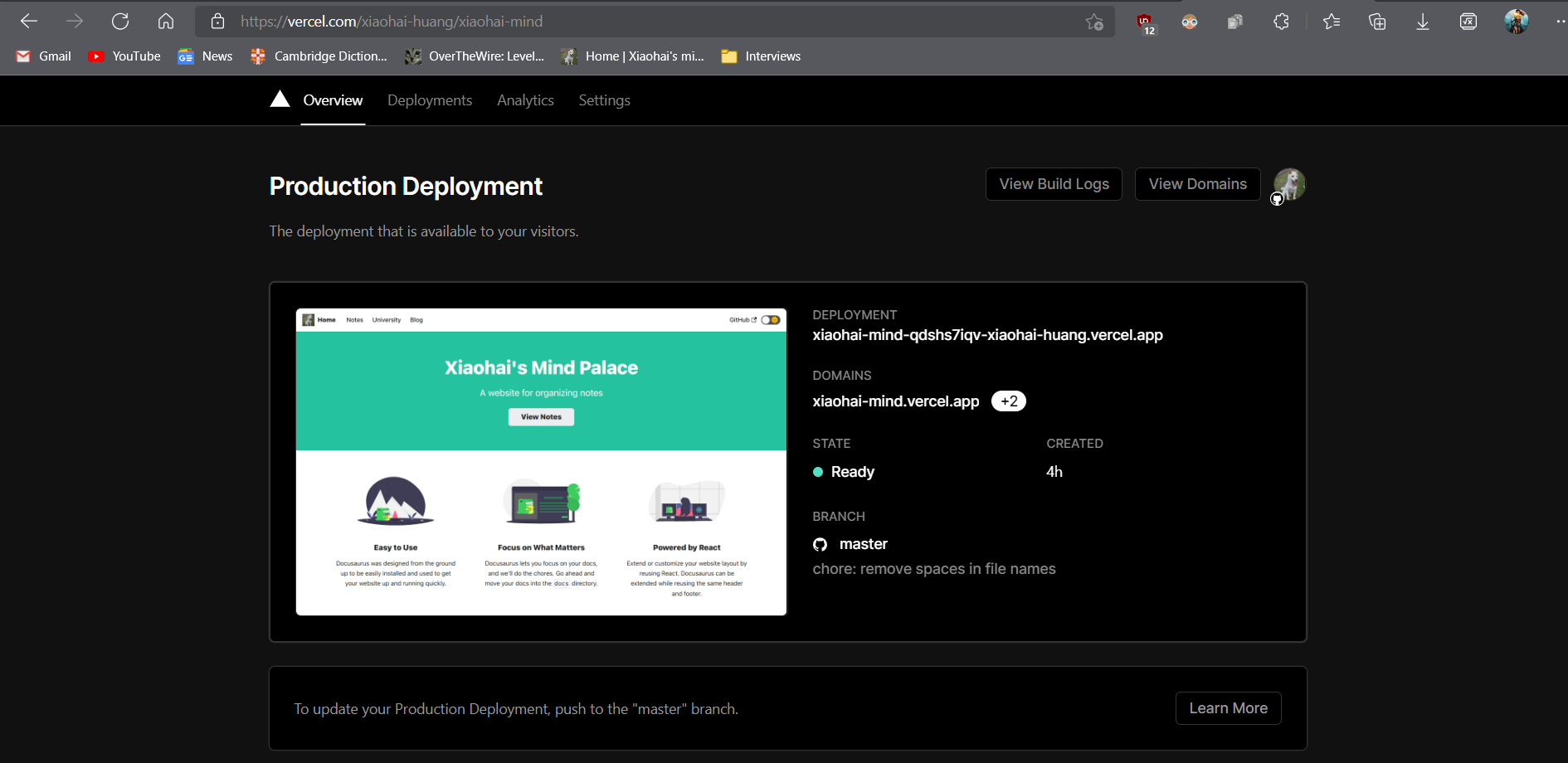Open the Analytics tab
1568x763 pixels.
[x=525, y=100]
